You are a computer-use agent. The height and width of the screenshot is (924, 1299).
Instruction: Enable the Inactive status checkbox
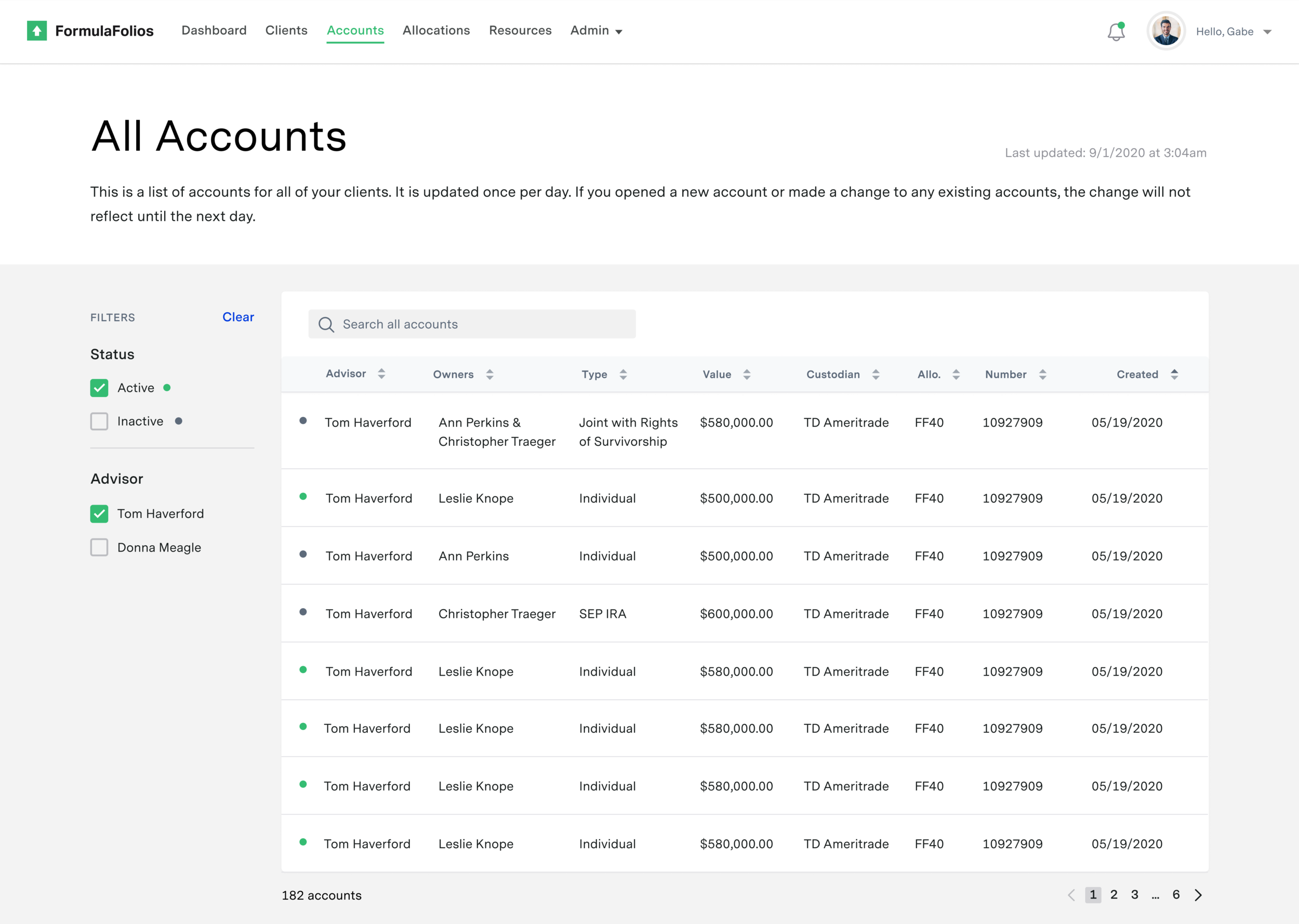99,421
